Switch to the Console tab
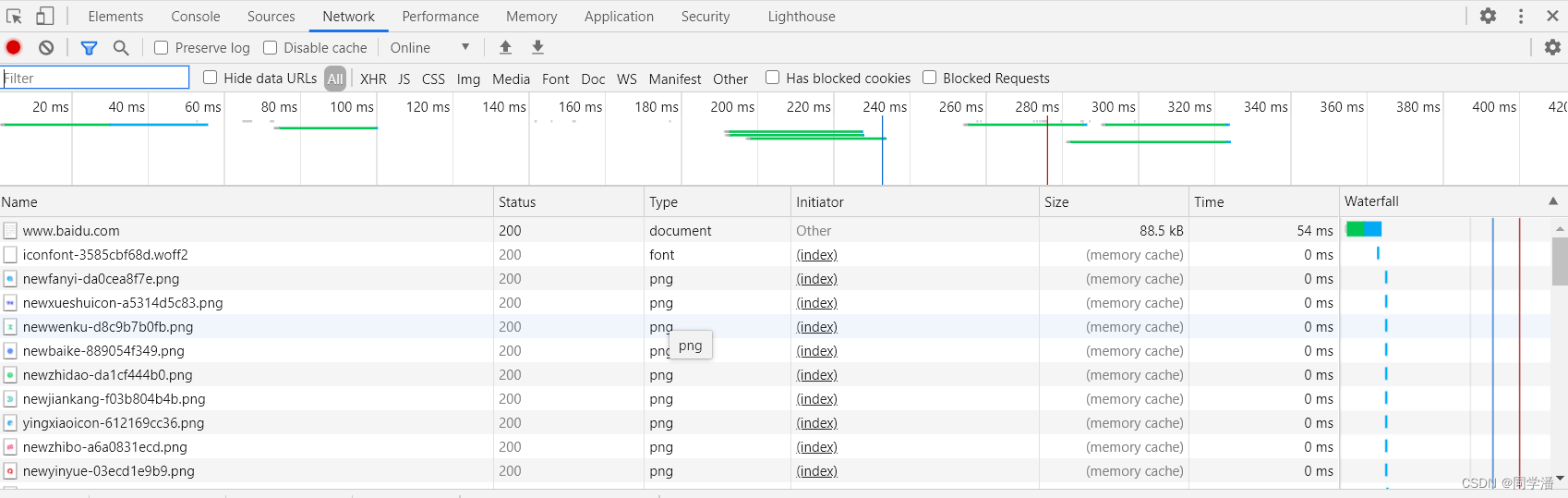Viewport: 1568px width, 498px height. pyautogui.click(x=196, y=16)
